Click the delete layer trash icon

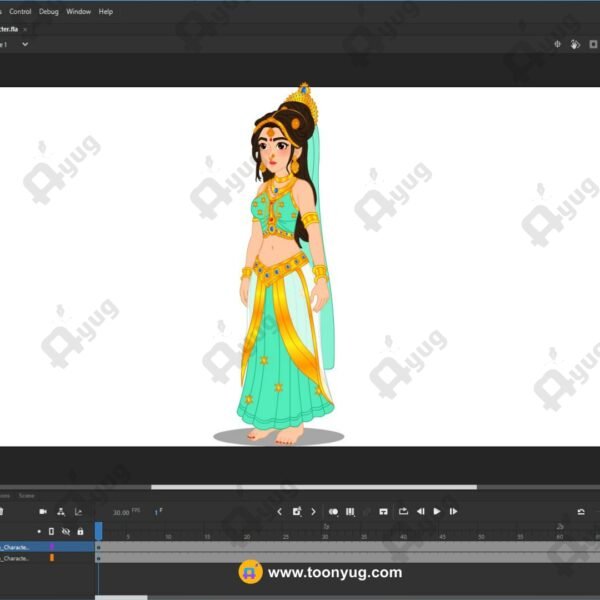pos(1,512)
